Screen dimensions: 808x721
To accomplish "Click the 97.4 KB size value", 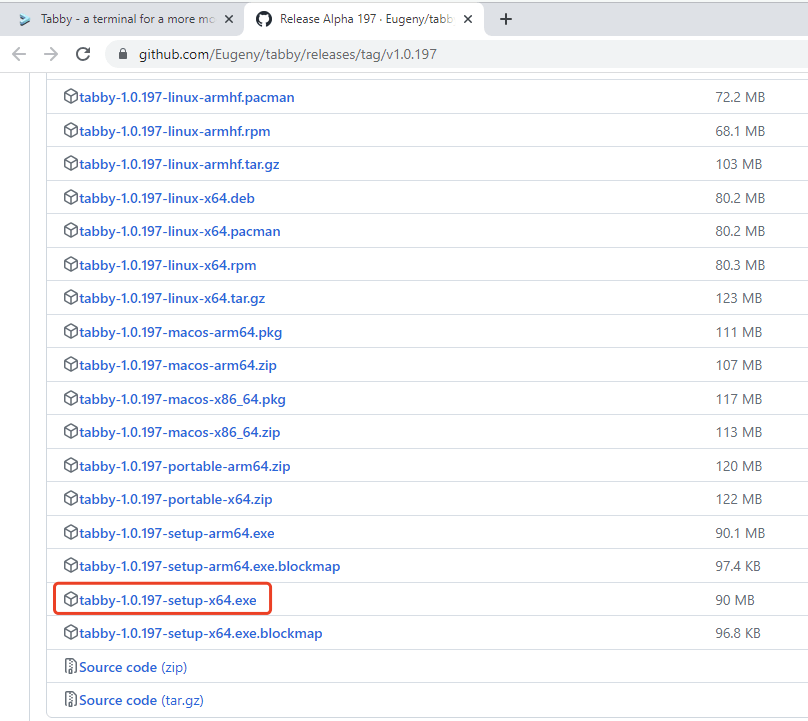I will [738, 566].
